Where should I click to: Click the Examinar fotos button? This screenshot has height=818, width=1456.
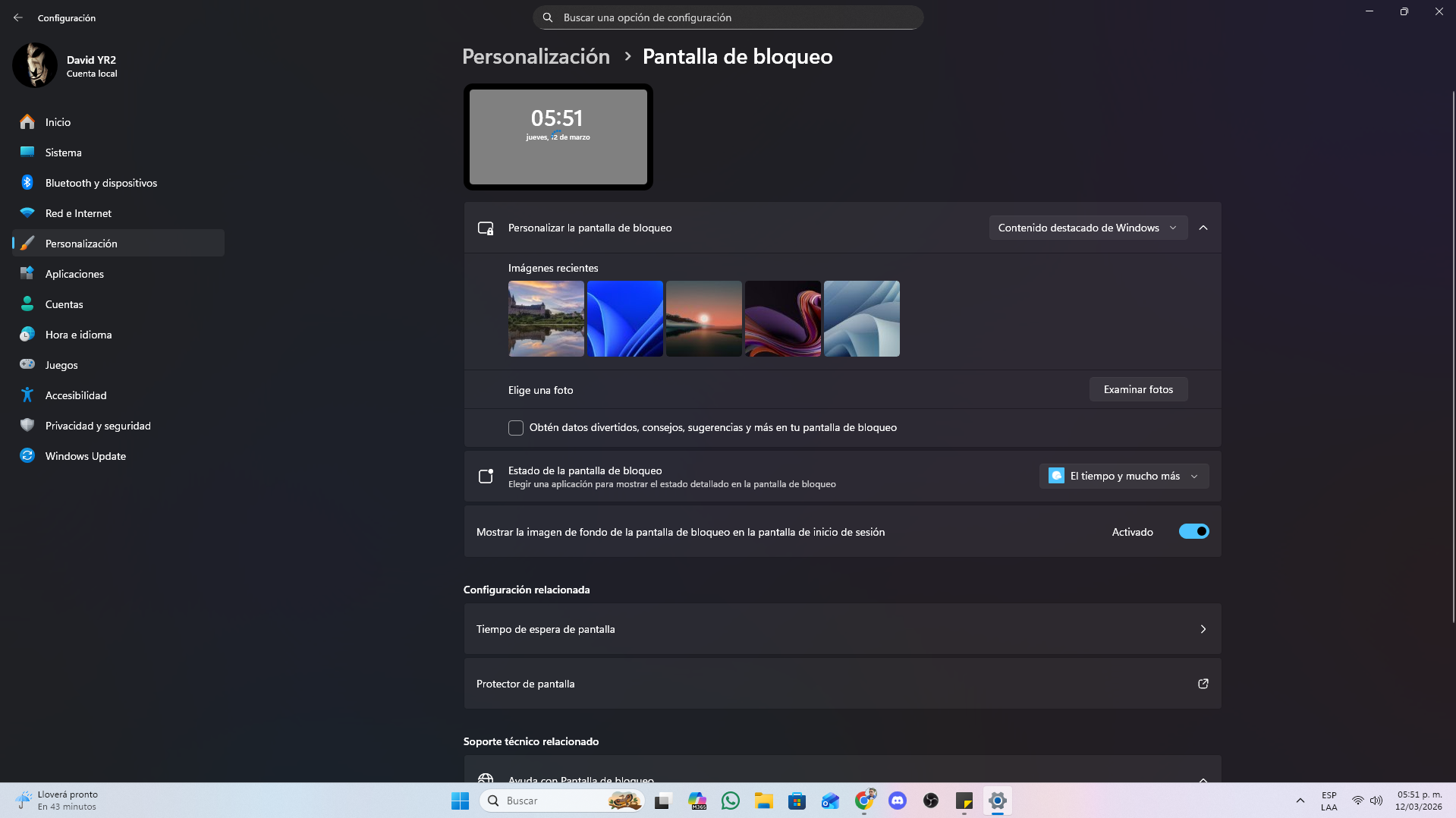tap(1138, 389)
